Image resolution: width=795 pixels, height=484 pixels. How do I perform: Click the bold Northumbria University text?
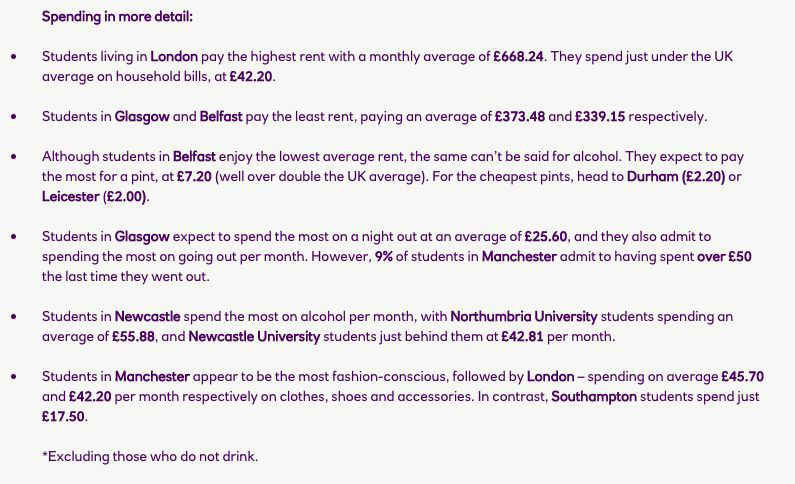point(524,317)
